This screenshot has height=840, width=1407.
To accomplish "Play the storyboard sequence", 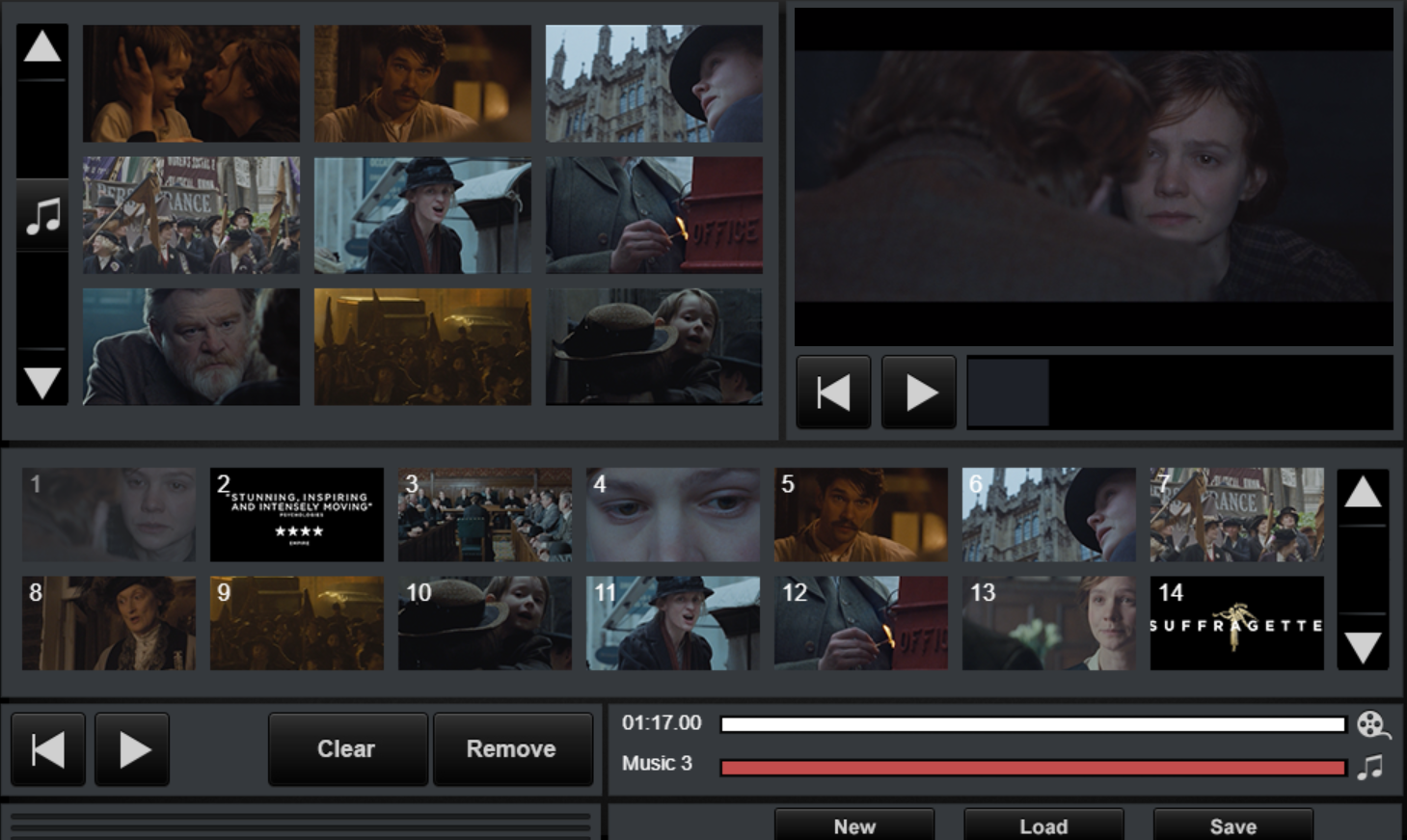I will 132,749.
